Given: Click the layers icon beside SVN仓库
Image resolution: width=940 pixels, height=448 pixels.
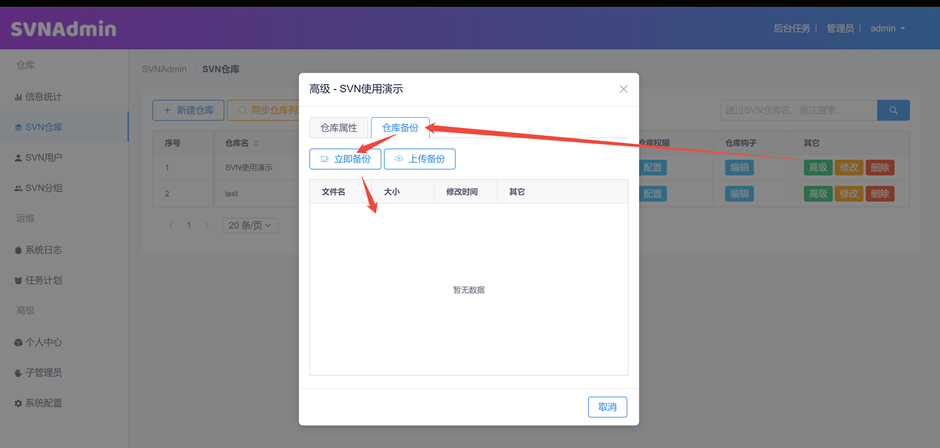Looking at the screenshot, I should [x=18, y=127].
